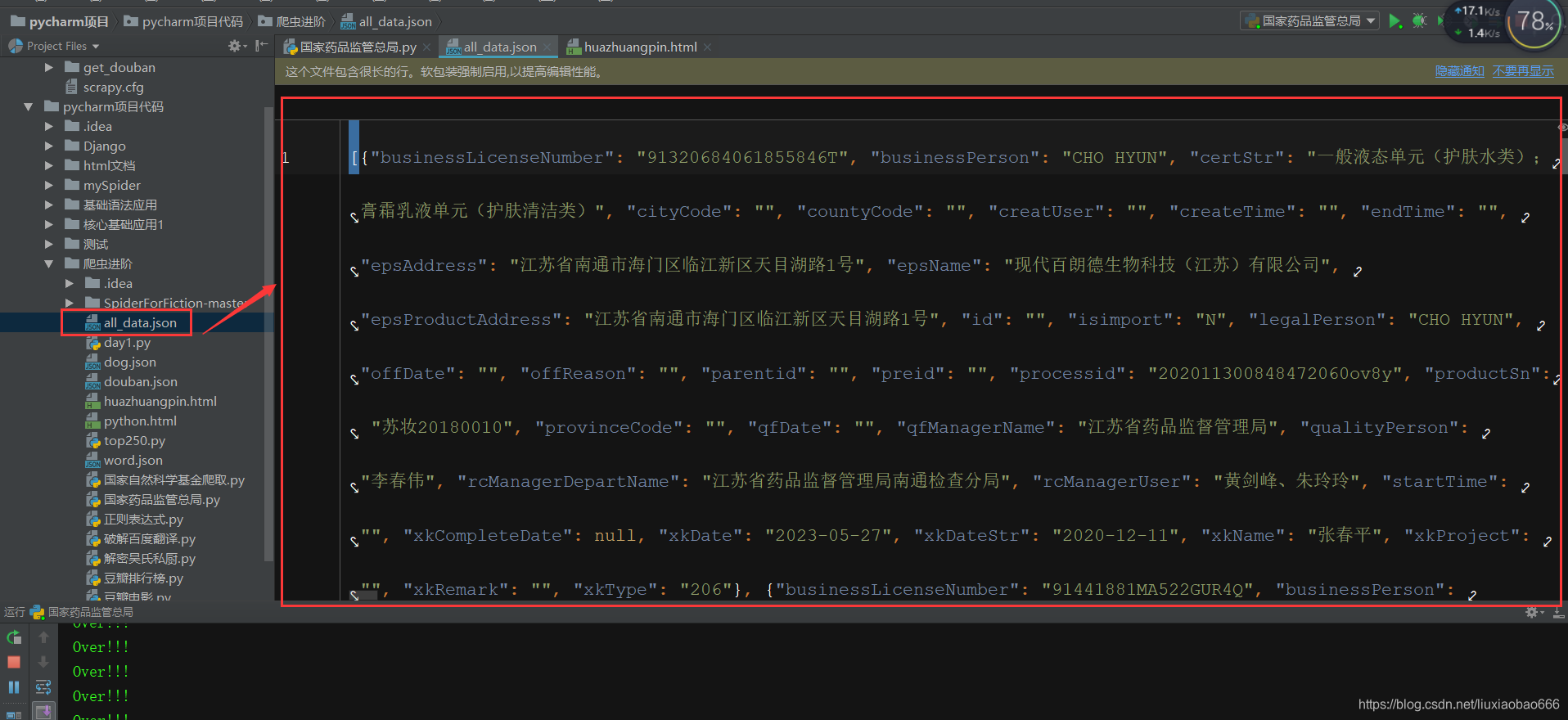Select huazhuangpin.html in project tree
The width and height of the screenshot is (1568, 720).
coord(151,401)
